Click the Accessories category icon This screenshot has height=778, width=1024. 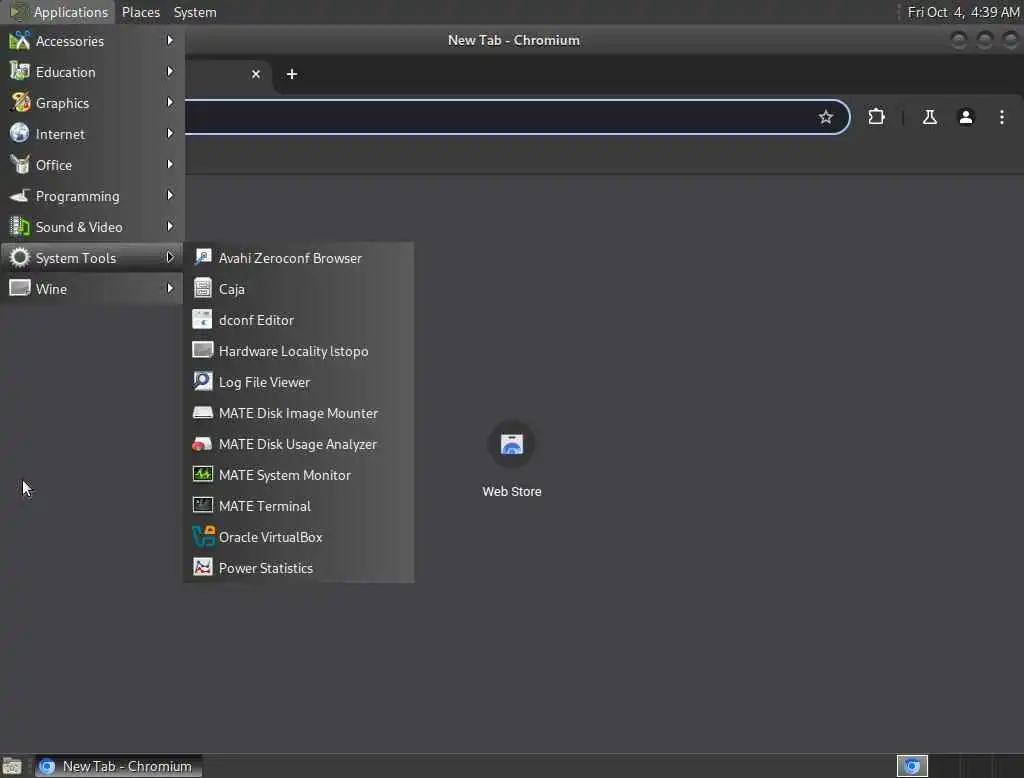[20, 41]
